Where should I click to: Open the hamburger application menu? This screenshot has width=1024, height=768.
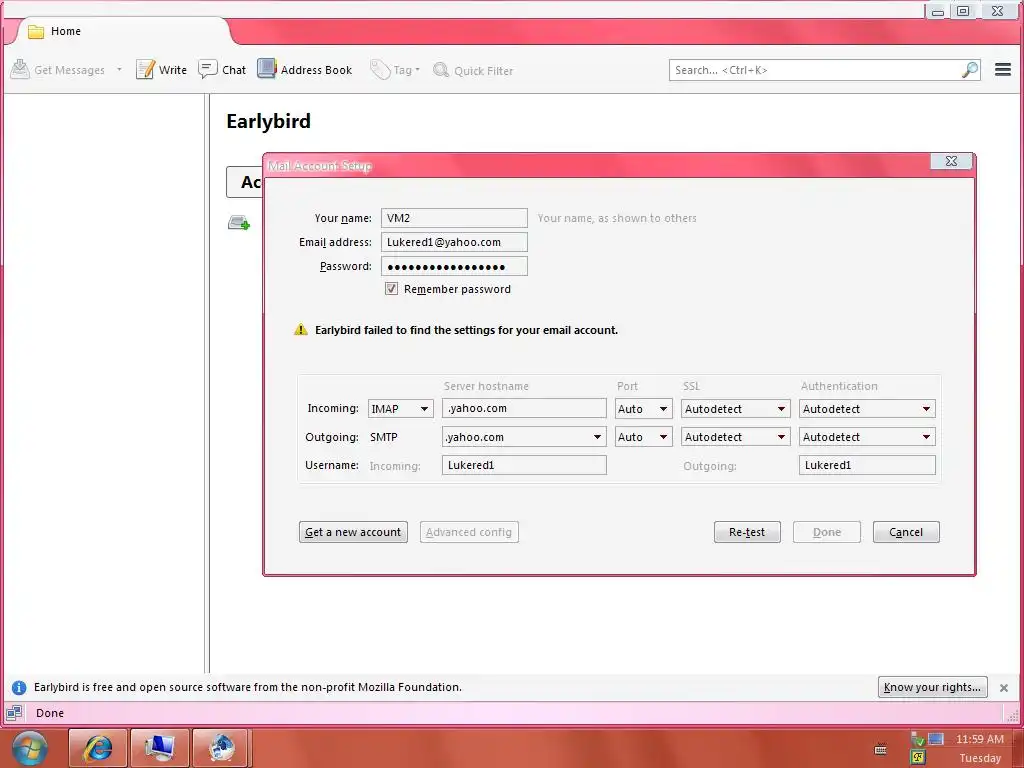1002,69
